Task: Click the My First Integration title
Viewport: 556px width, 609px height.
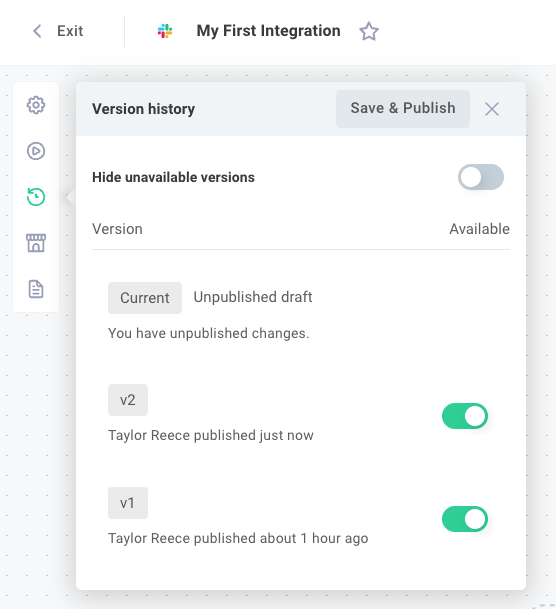Action: pyautogui.click(x=268, y=31)
